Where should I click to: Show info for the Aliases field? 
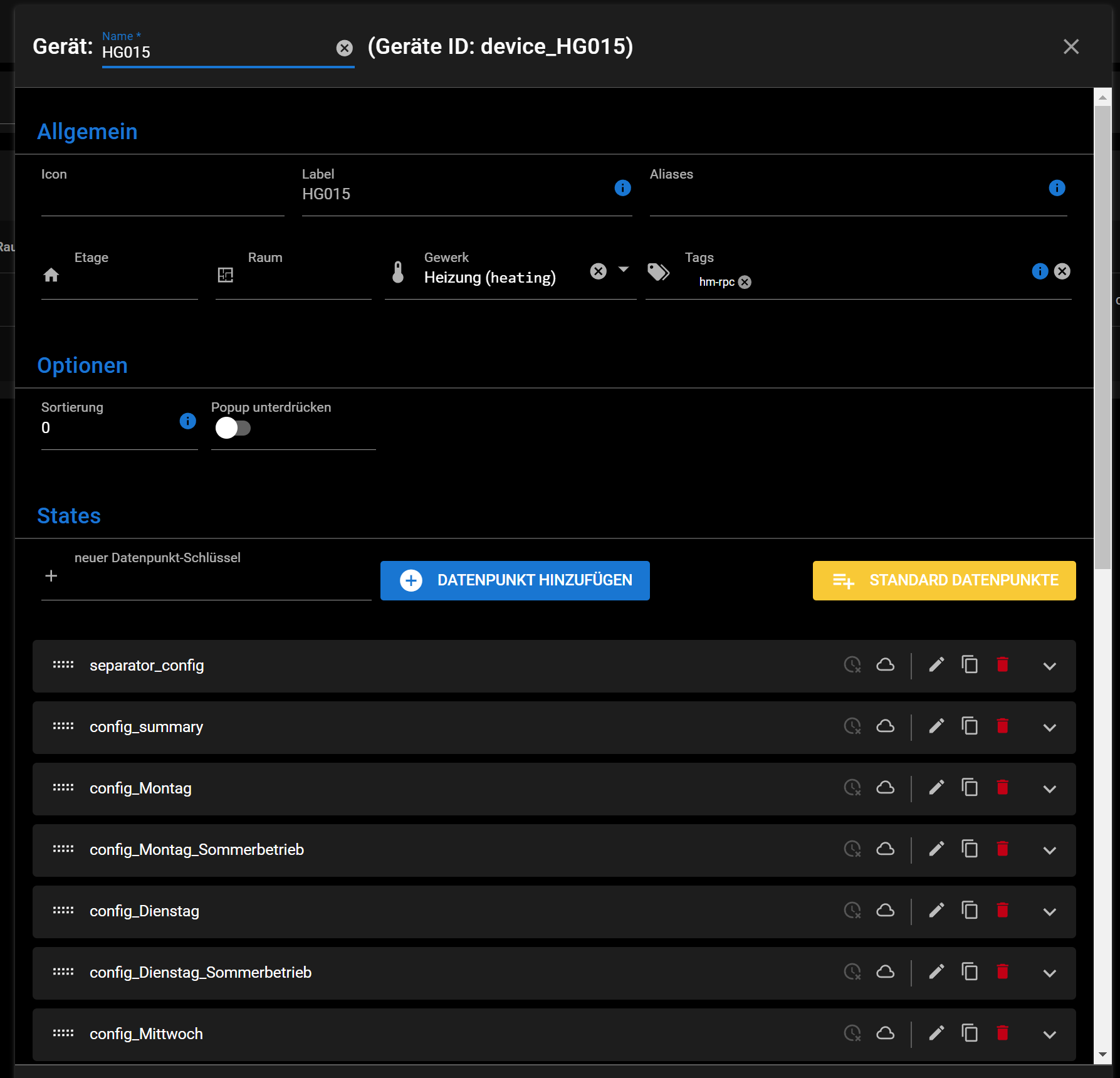[1057, 188]
